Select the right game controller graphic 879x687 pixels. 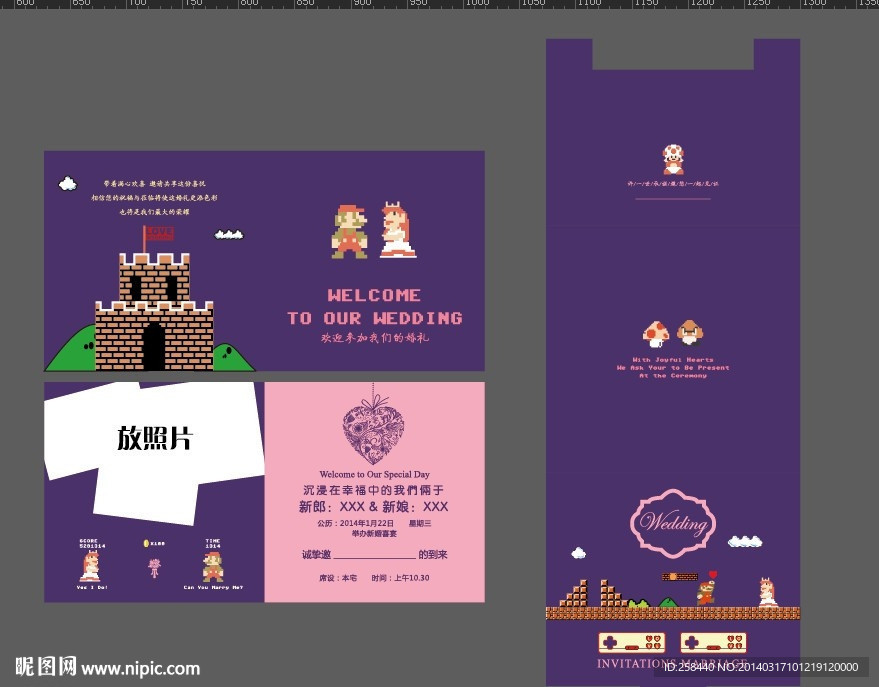tap(713, 643)
